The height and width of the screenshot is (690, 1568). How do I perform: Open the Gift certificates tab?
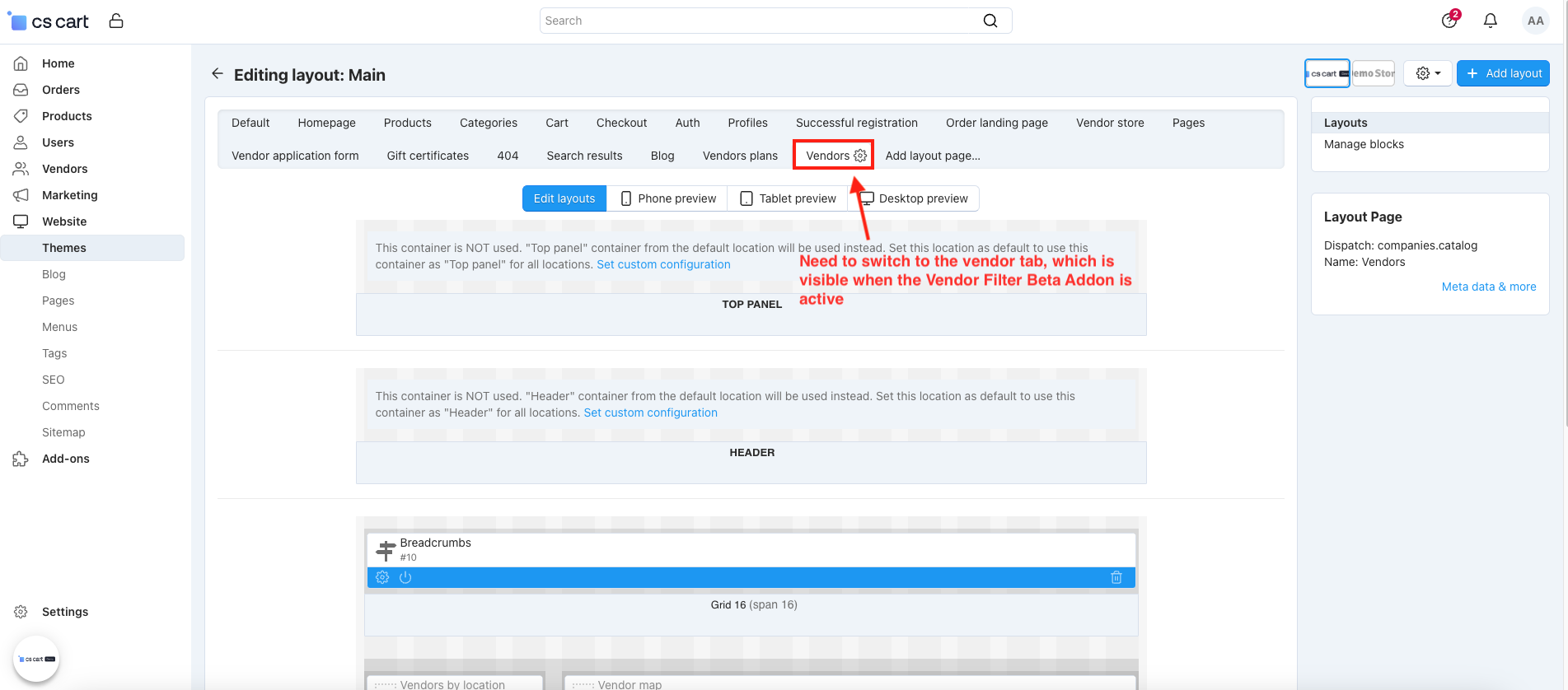click(x=428, y=156)
